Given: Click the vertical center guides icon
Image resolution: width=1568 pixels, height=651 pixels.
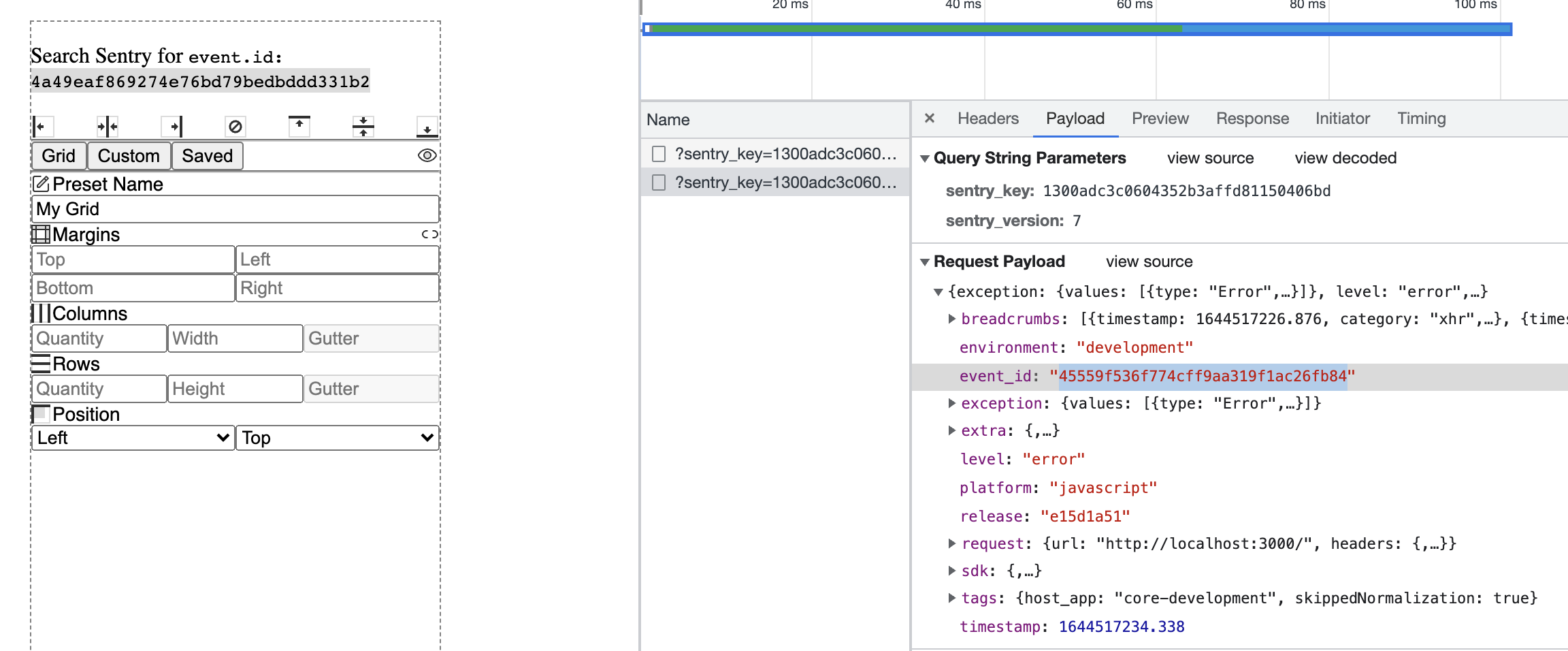Looking at the screenshot, I should click(107, 126).
